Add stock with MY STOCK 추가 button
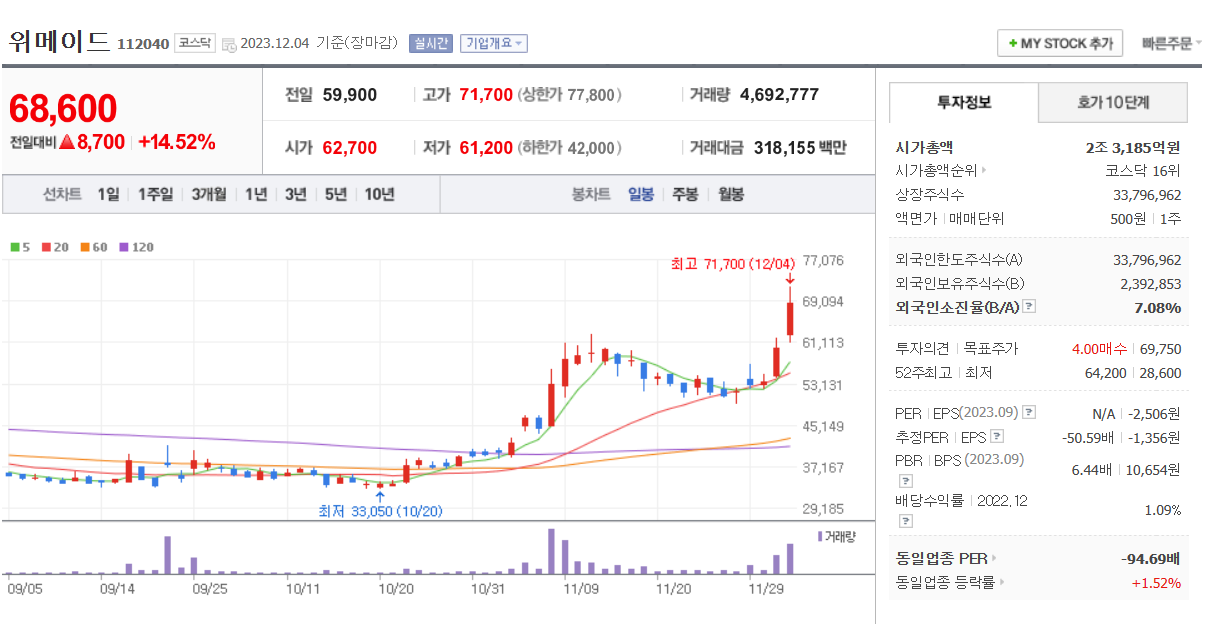The image size is (1205, 624). [1060, 43]
